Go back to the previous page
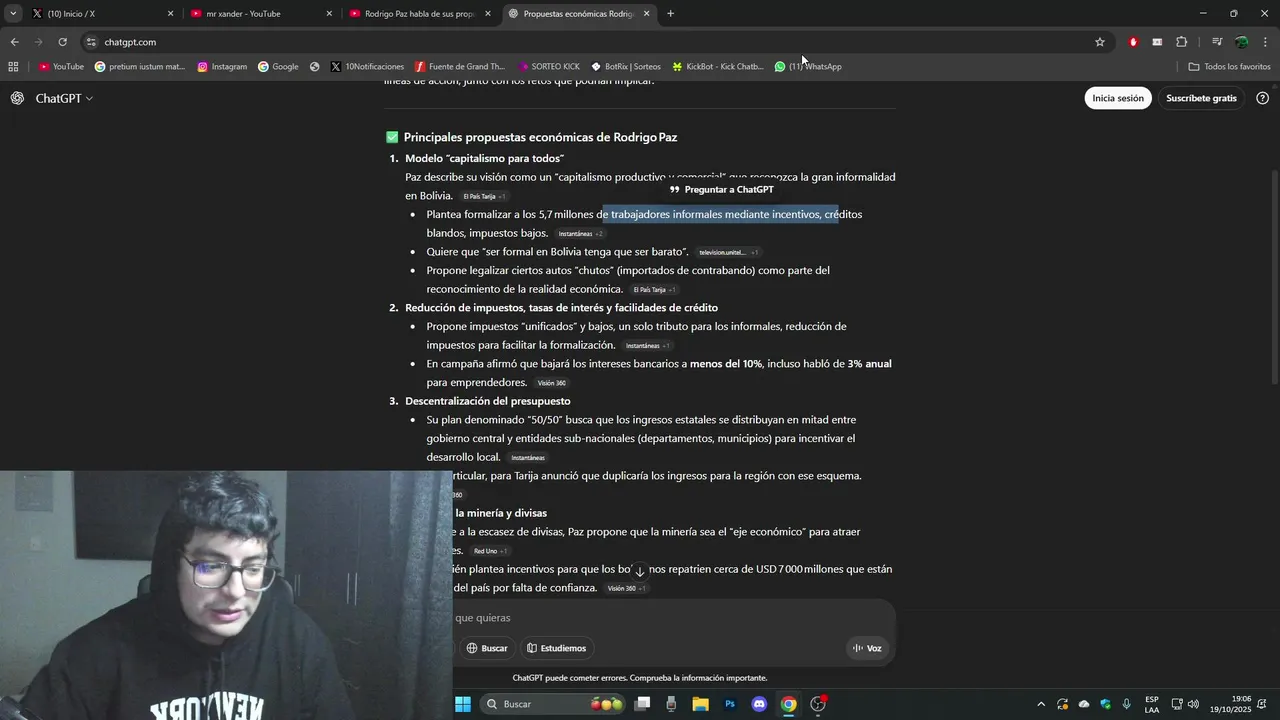 [14, 42]
